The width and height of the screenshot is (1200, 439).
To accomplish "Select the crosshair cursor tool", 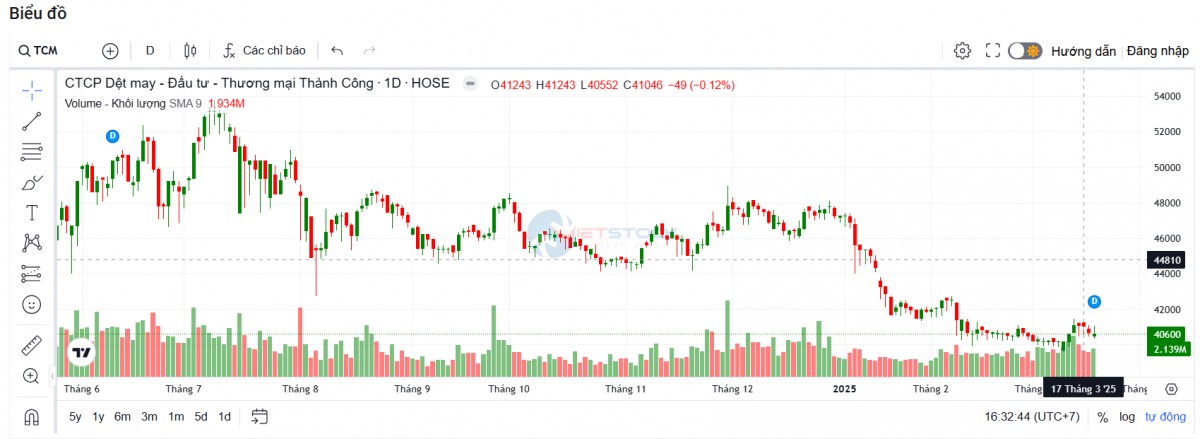I will (32, 90).
